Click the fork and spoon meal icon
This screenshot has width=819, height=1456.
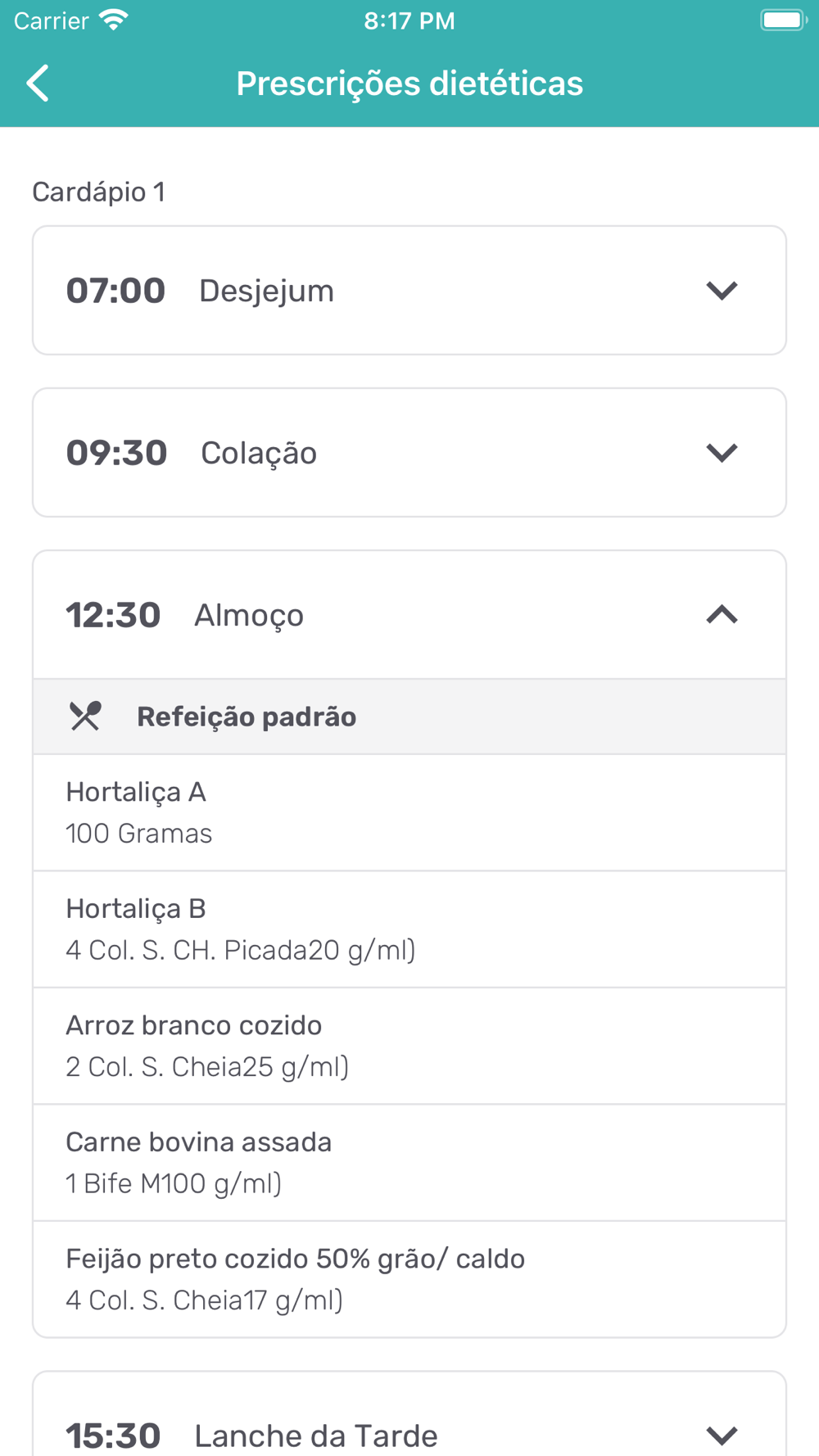point(85,717)
